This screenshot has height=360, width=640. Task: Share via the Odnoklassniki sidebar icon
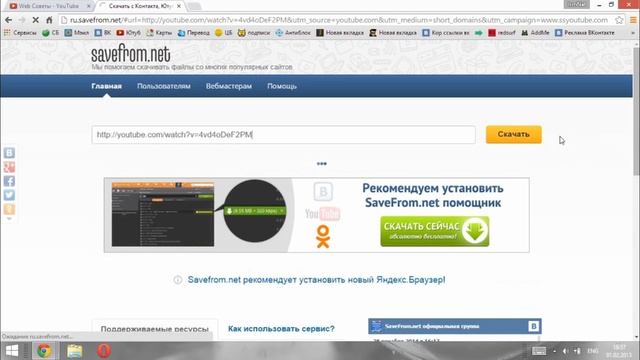point(9,209)
